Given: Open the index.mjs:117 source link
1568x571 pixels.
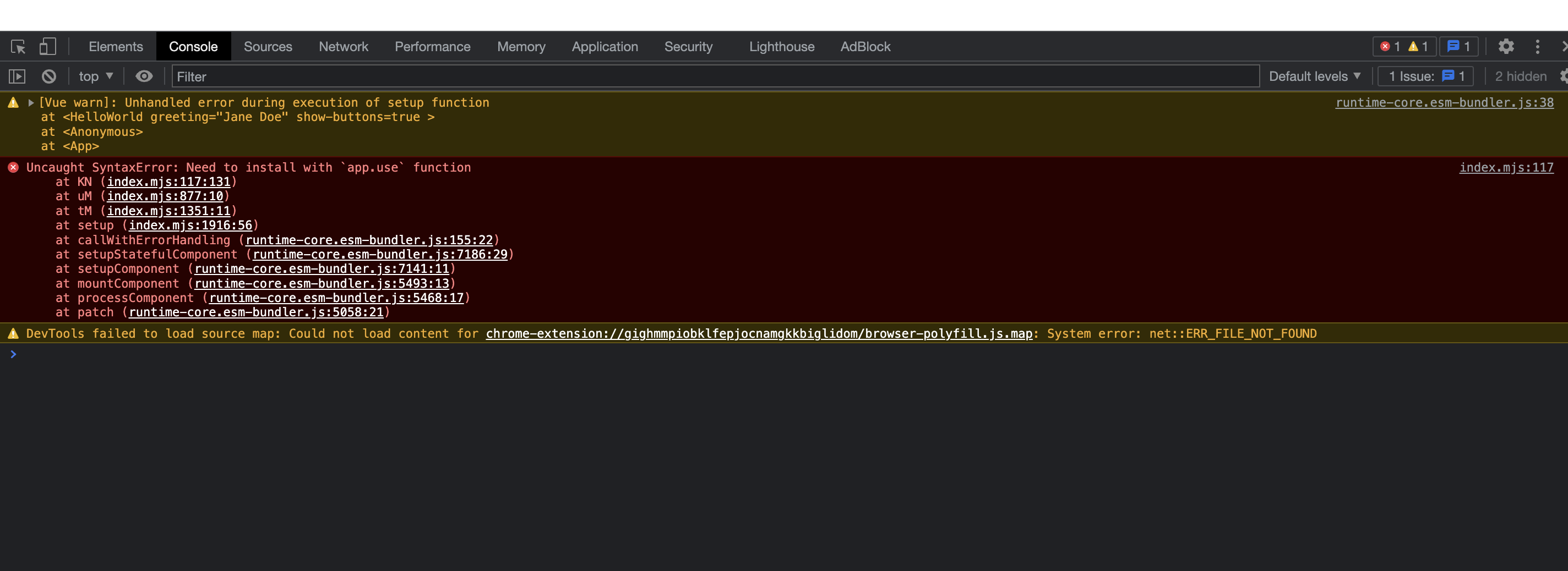Looking at the screenshot, I should point(1506,167).
